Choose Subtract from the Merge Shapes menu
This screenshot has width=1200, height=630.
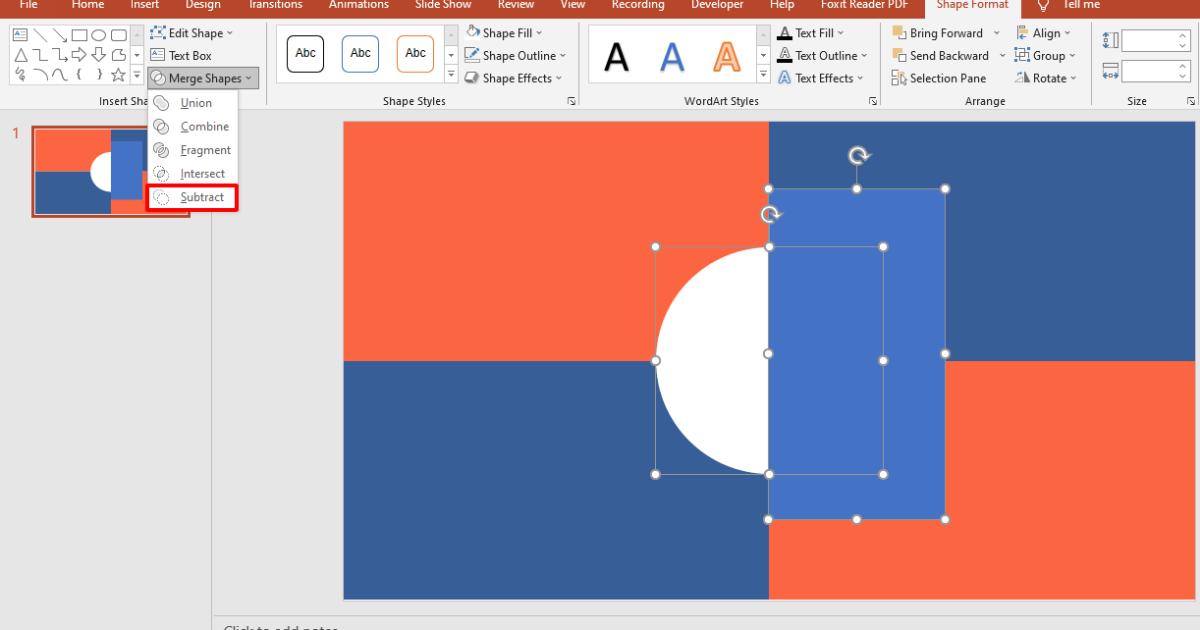(195, 196)
